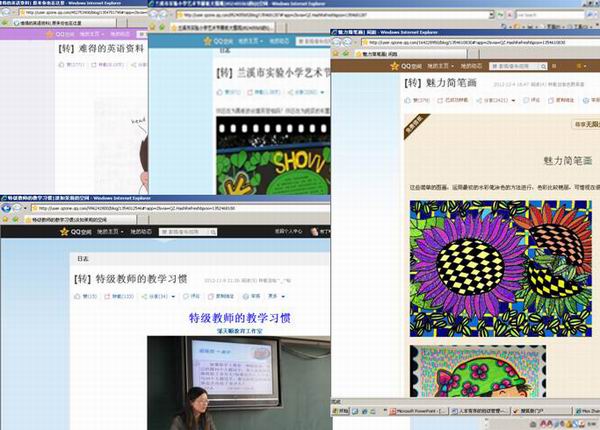
Task: Click Forward button in 魅力简笔画 IE window
Action: [347, 42]
